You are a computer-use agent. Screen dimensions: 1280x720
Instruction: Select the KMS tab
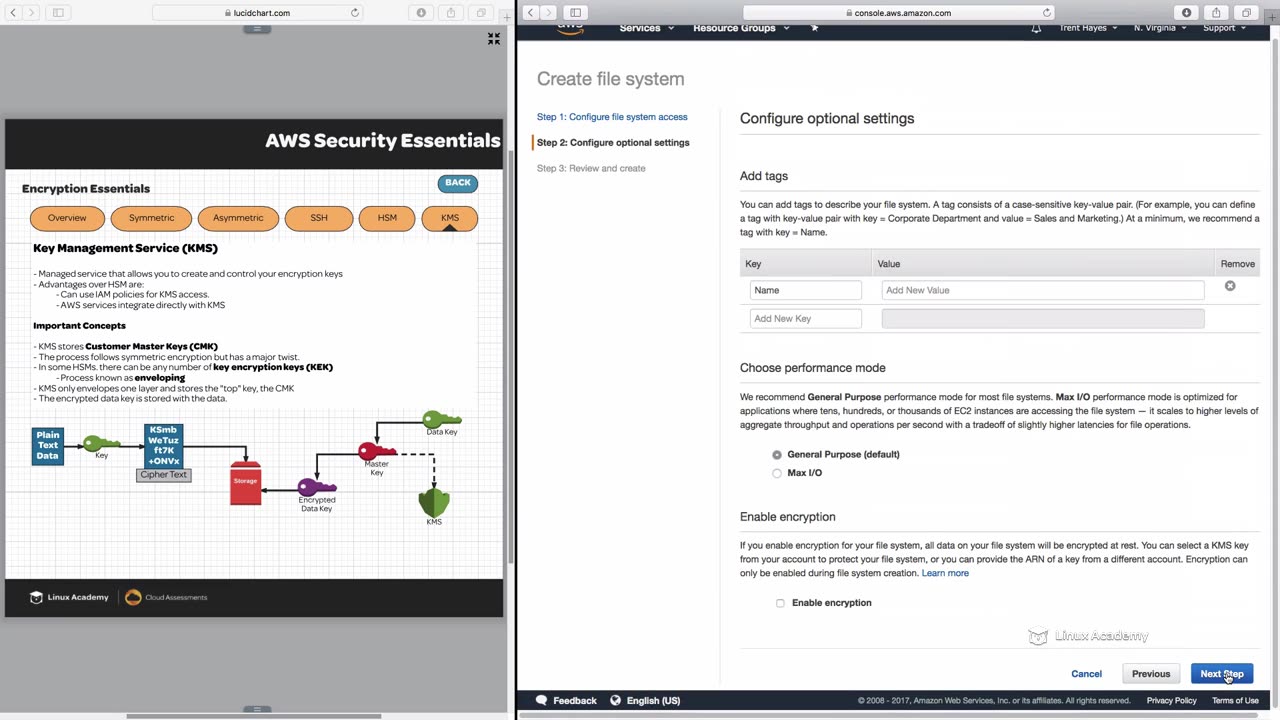pyautogui.click(x=450, y=218)
